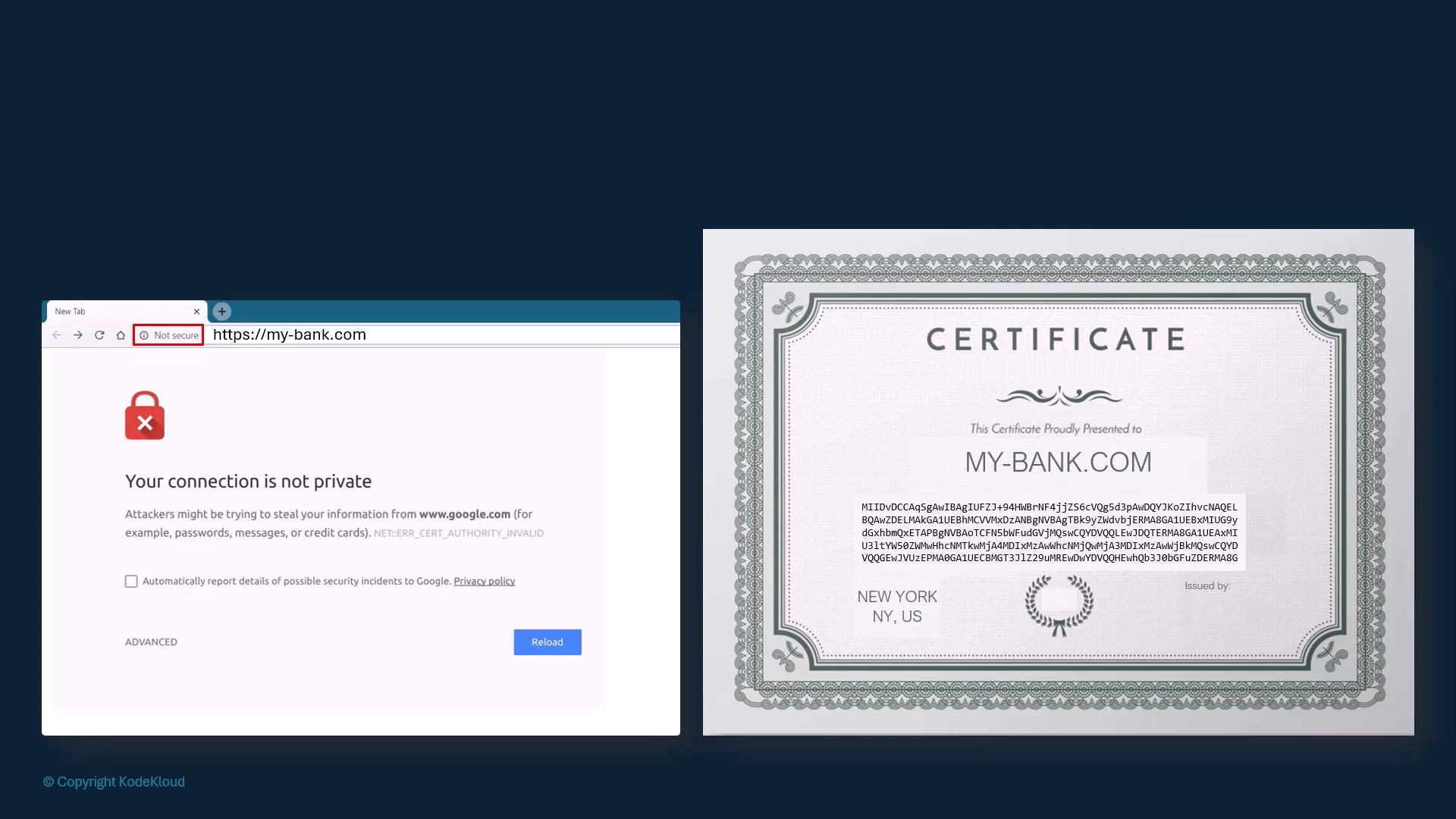Enable automatic security incident reporting checkbox

click(x=131, y=582)
